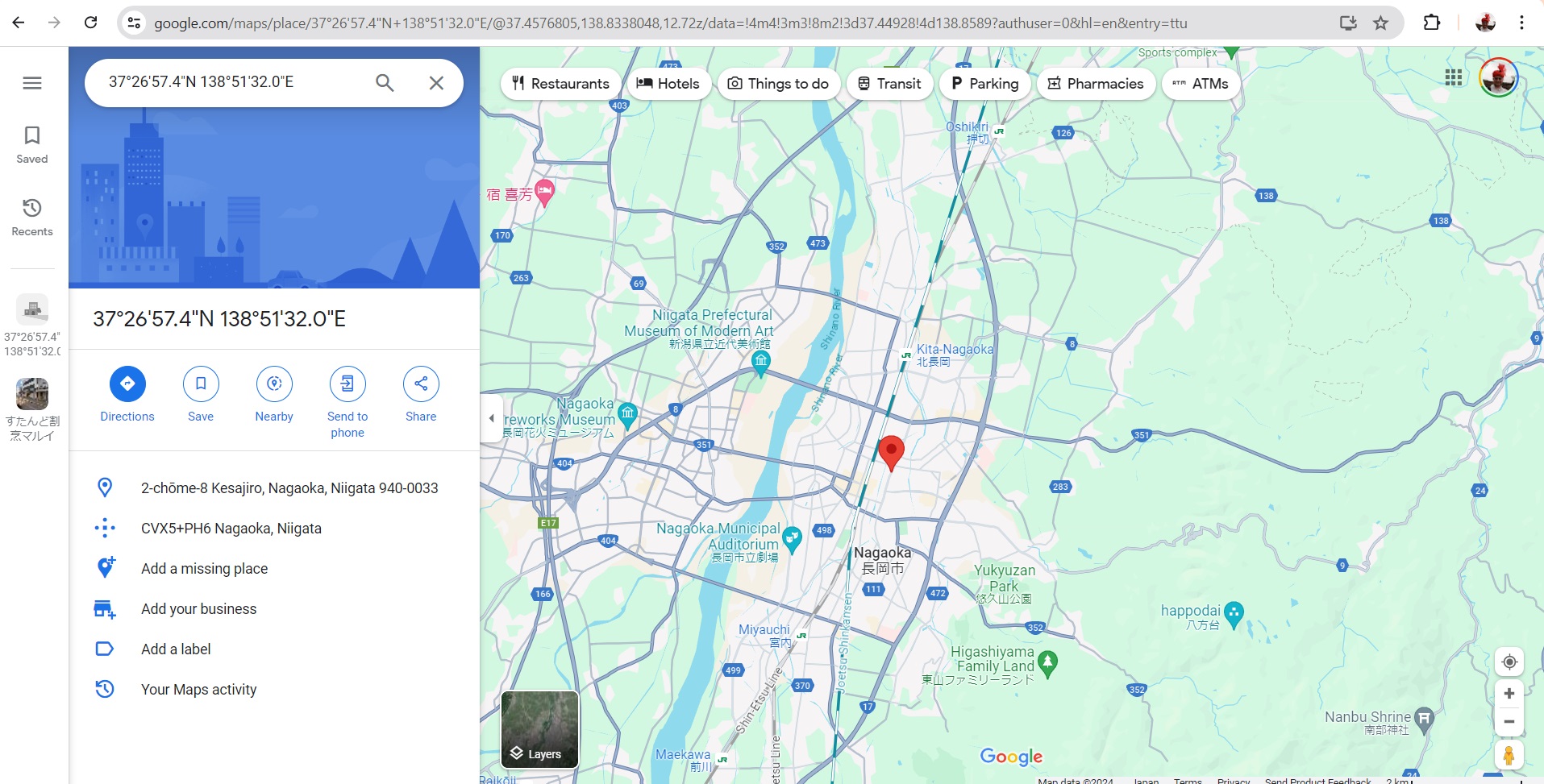
Task: Open Recents in sidebar
Action: (x=32, y=218)
